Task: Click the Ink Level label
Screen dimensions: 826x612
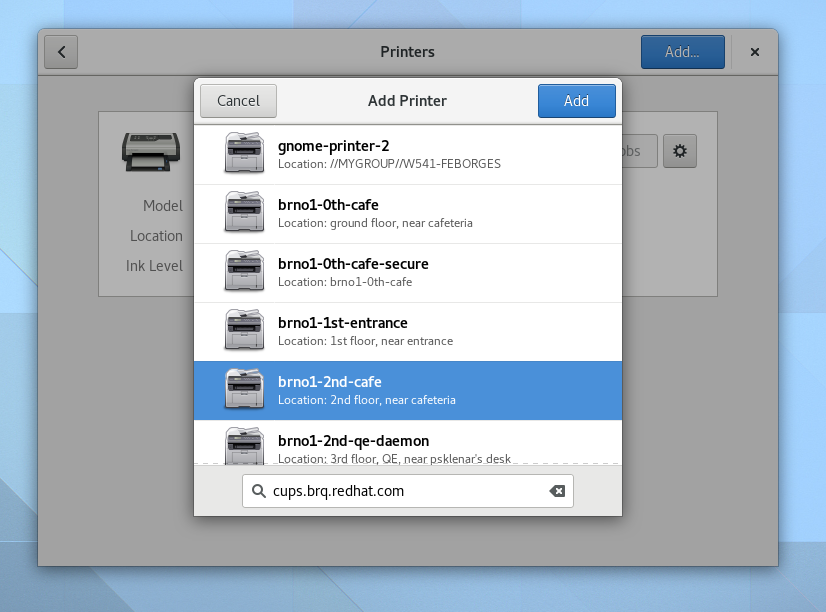Action: tap(154, 266)
